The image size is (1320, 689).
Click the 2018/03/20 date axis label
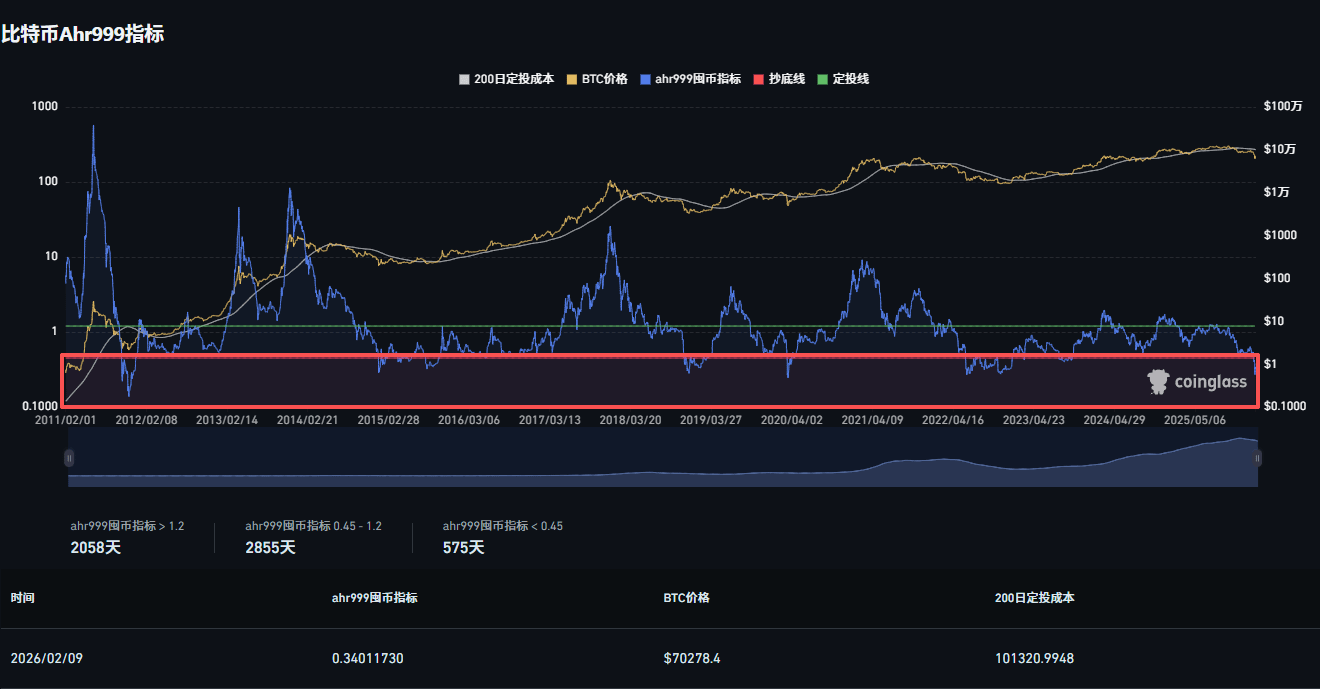(x=630, y=420)
